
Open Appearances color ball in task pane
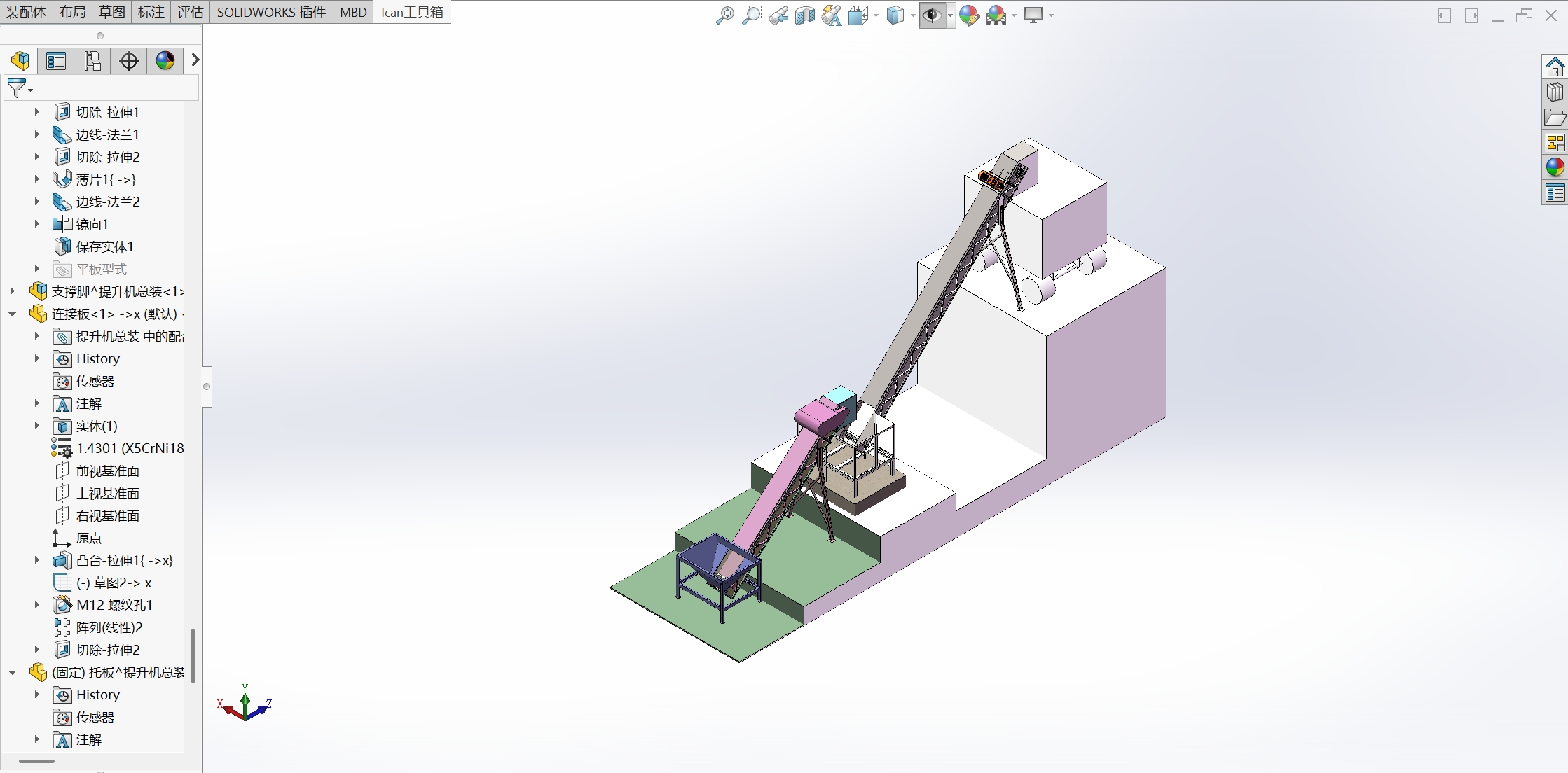[1555, 167]
